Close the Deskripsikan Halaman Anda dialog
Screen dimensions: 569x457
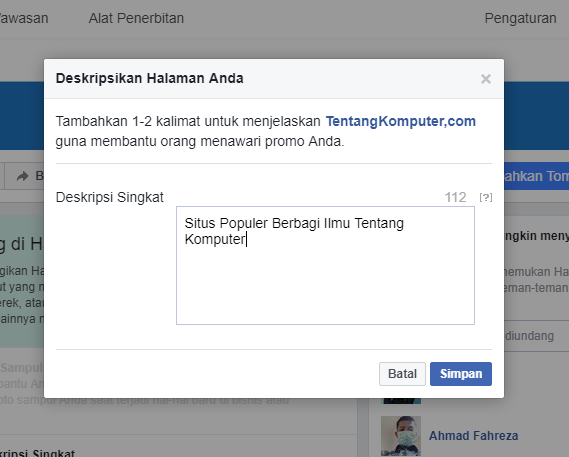point(486,79)
